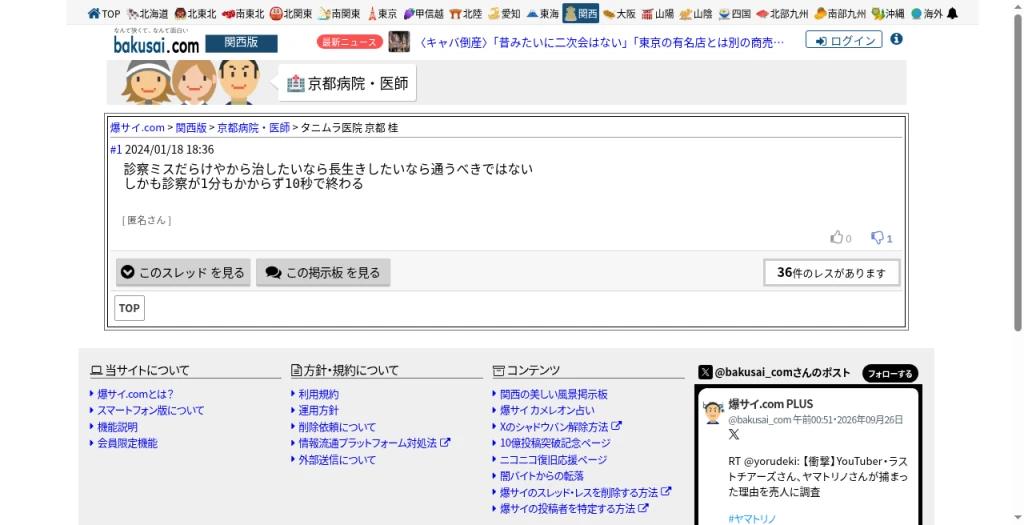Viewport: 1024px width, 525px height.
Task: Select the 南関東 region
Action: (x=339, y=13)
